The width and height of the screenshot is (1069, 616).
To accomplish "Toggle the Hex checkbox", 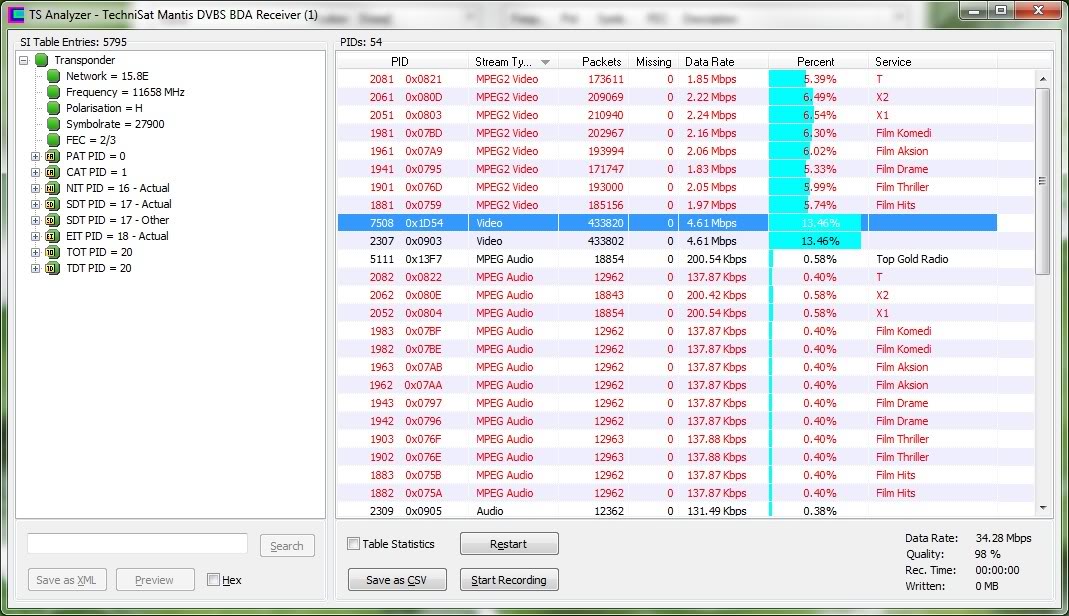I will (x=213, y=580).
